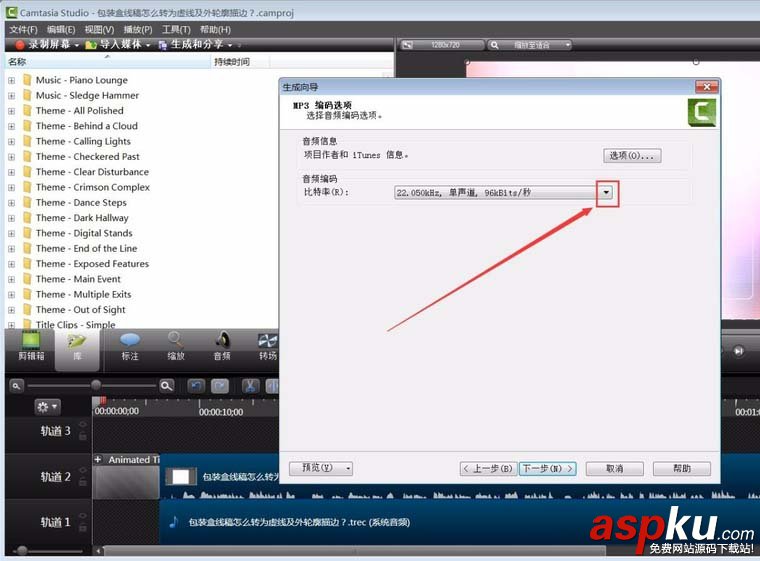Image resolution: width=760 pixels, height=561 pixels.
Task: Open the 缩放 zoom-n-pan tool
Action: tap(175, 346)
